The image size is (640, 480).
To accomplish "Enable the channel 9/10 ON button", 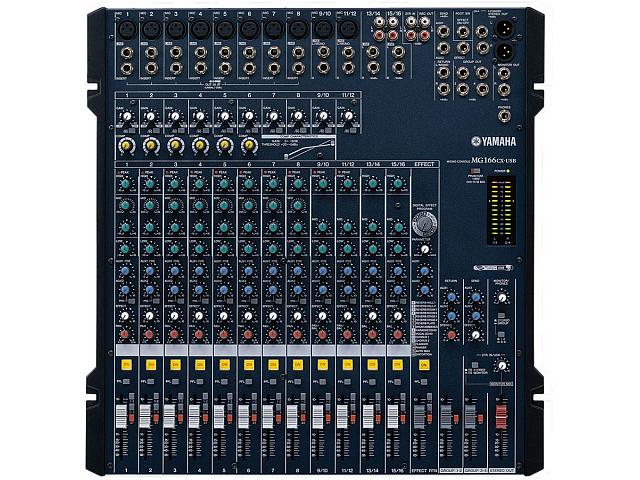I will pos(322,365).
